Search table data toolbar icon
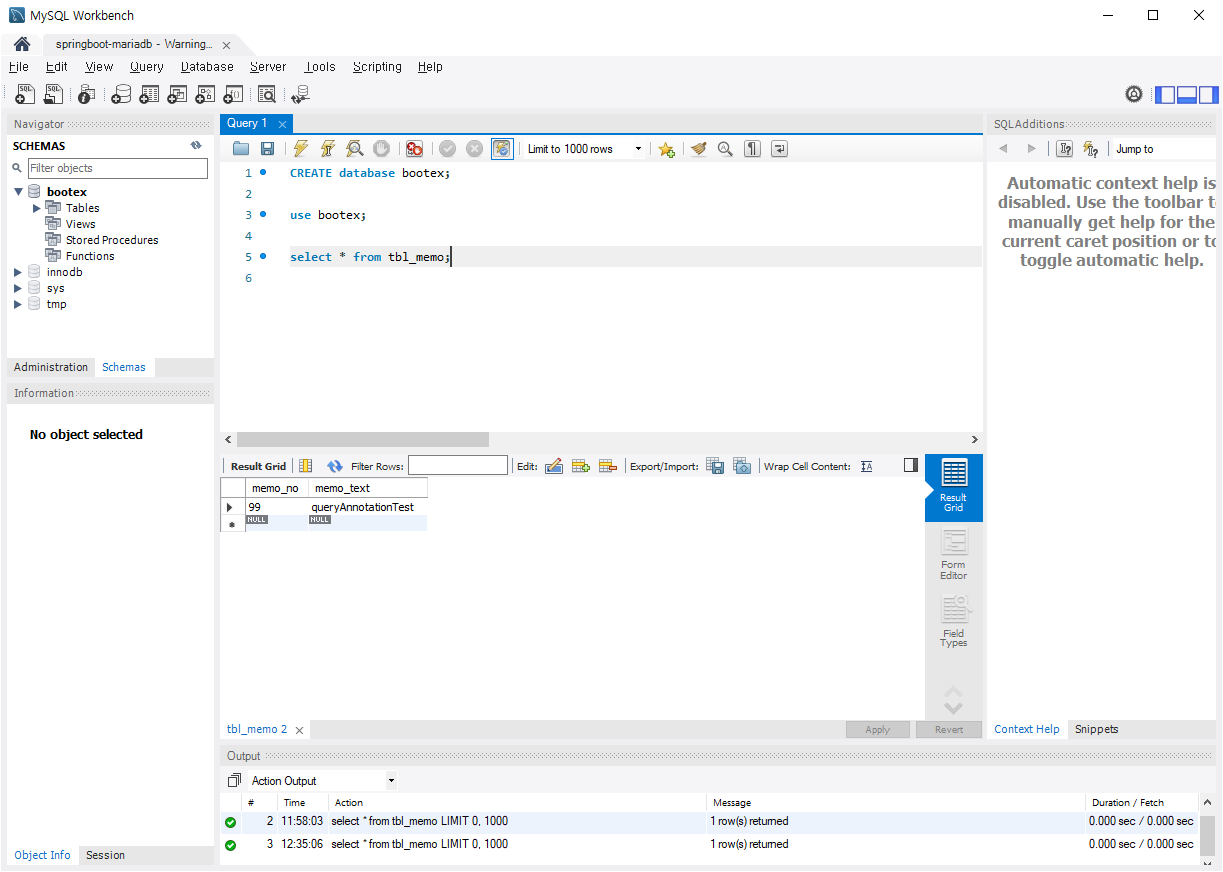This screenshot has width=1223, height=872. click(x=267, y=94)
